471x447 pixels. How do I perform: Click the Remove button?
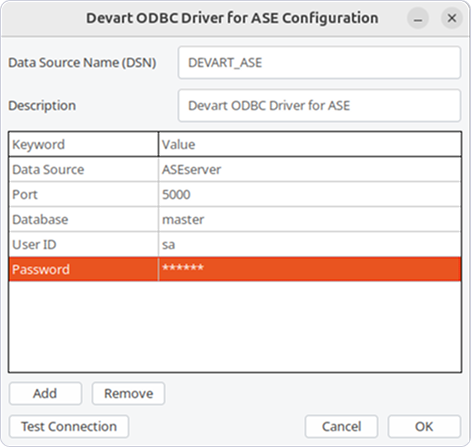pos(128,394)
